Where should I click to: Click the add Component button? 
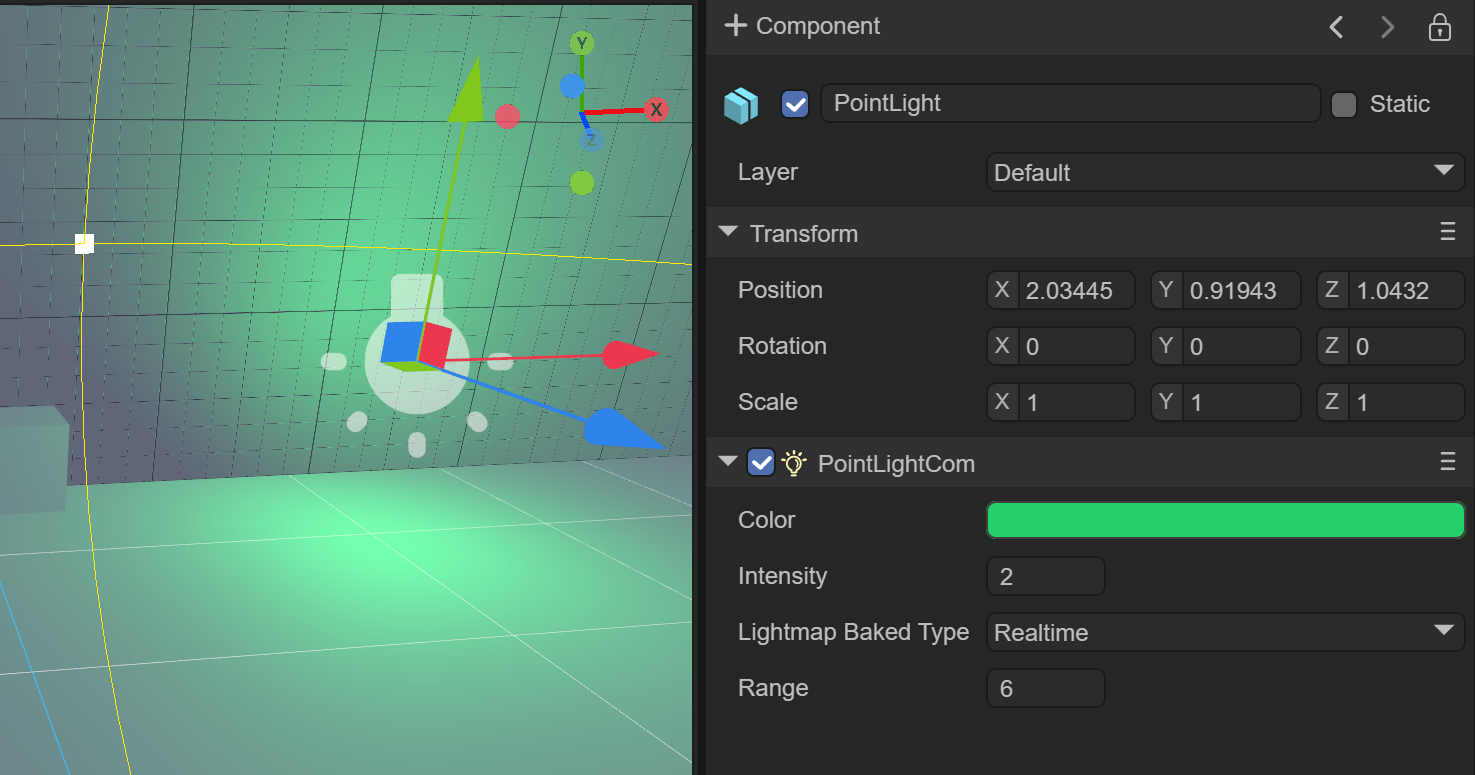(x=803, y=26)
